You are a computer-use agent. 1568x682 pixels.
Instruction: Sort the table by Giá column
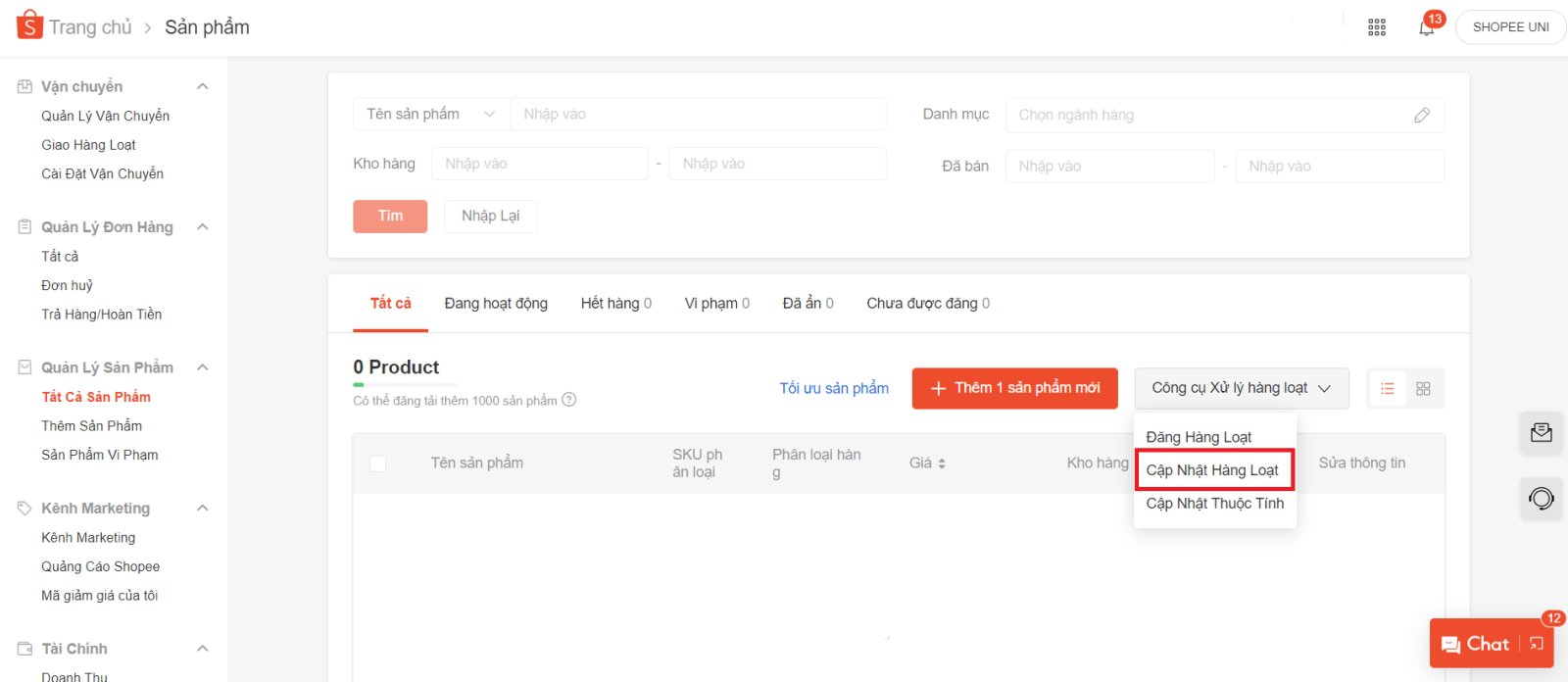tap(927, 463)
